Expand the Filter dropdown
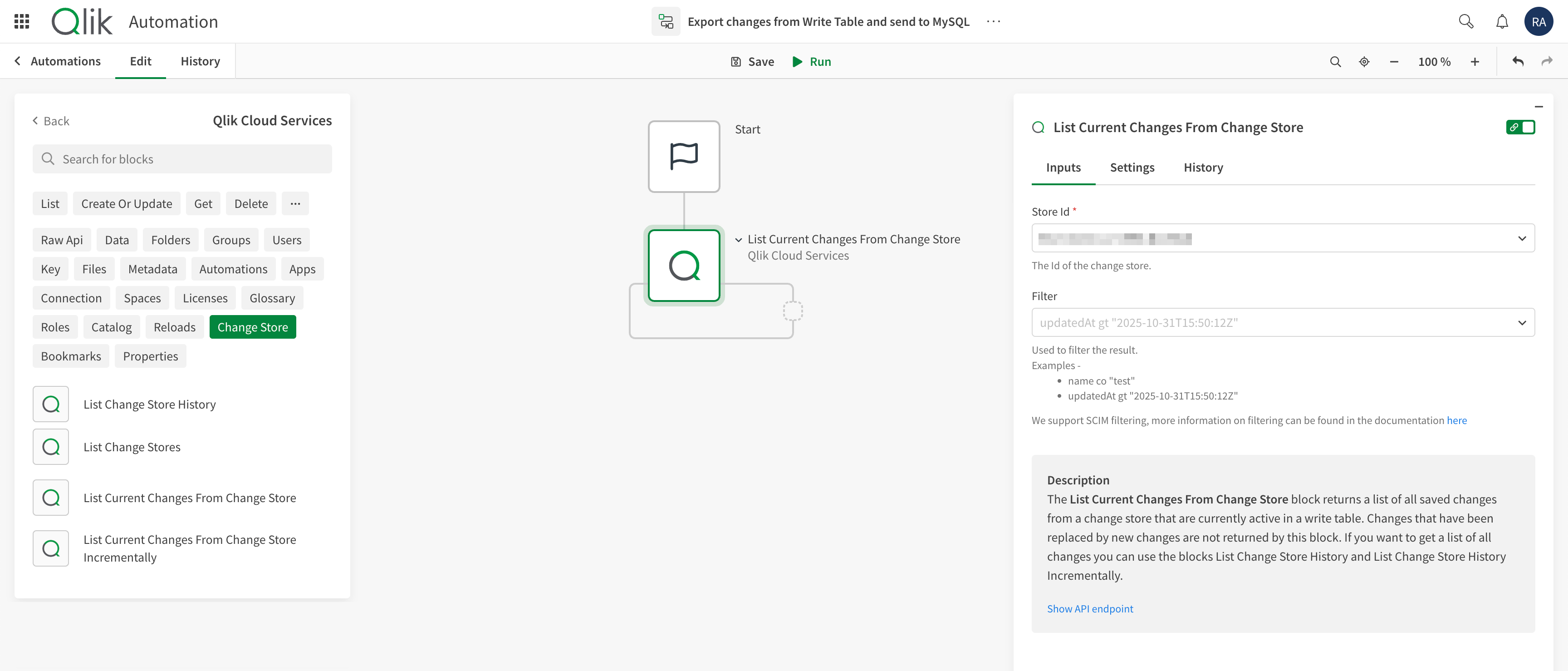Screen dimensions: 1568x671 [x=1522, y=323]
